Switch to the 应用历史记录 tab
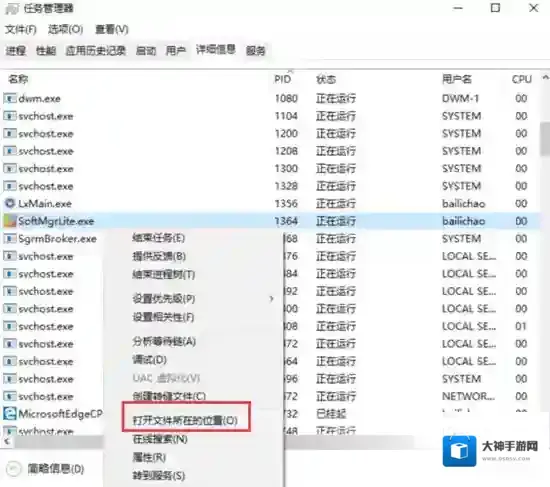This screenshot has height=487, width=550. click(96, 51)
